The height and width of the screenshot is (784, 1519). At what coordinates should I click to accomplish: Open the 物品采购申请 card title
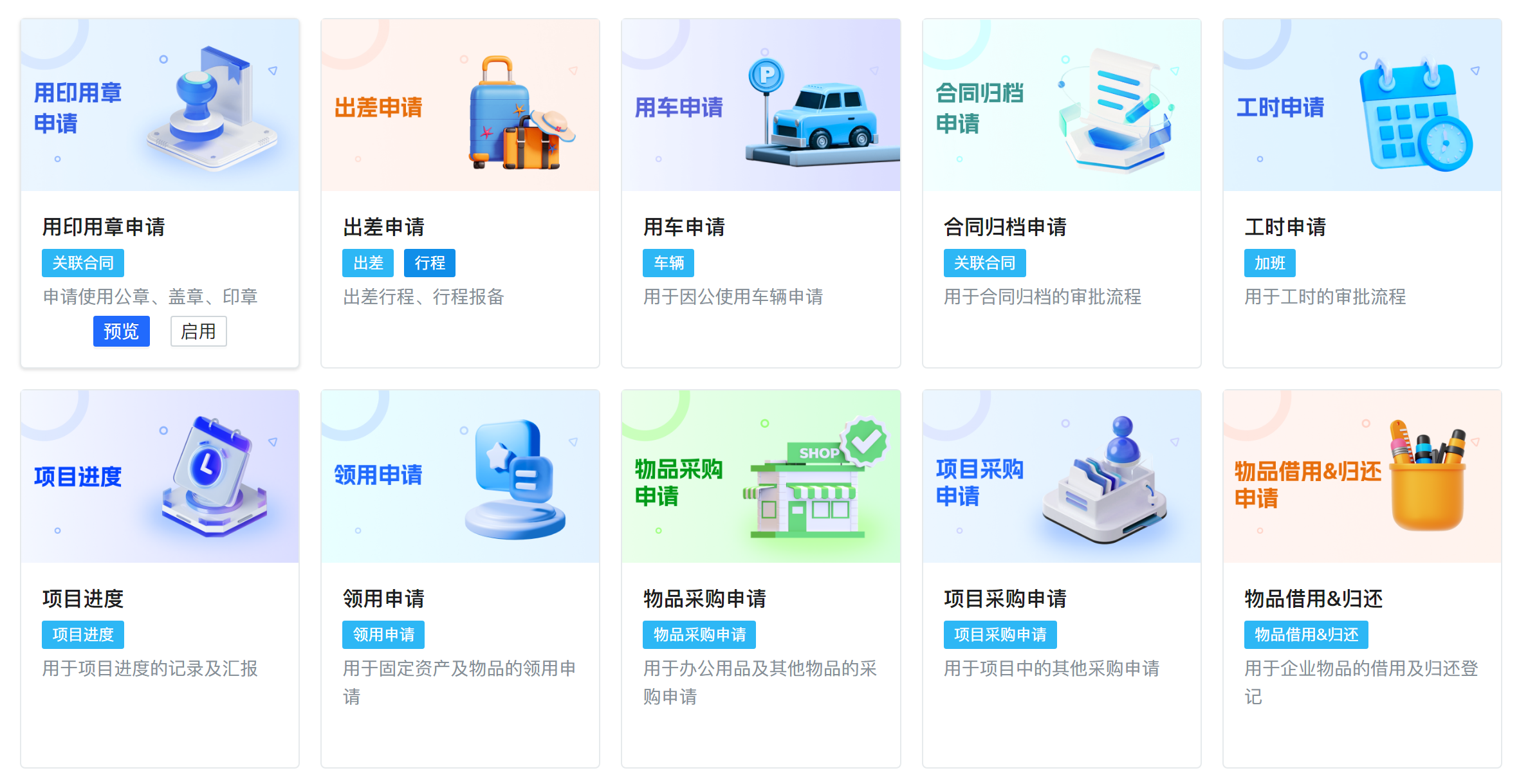coord(704,599)
